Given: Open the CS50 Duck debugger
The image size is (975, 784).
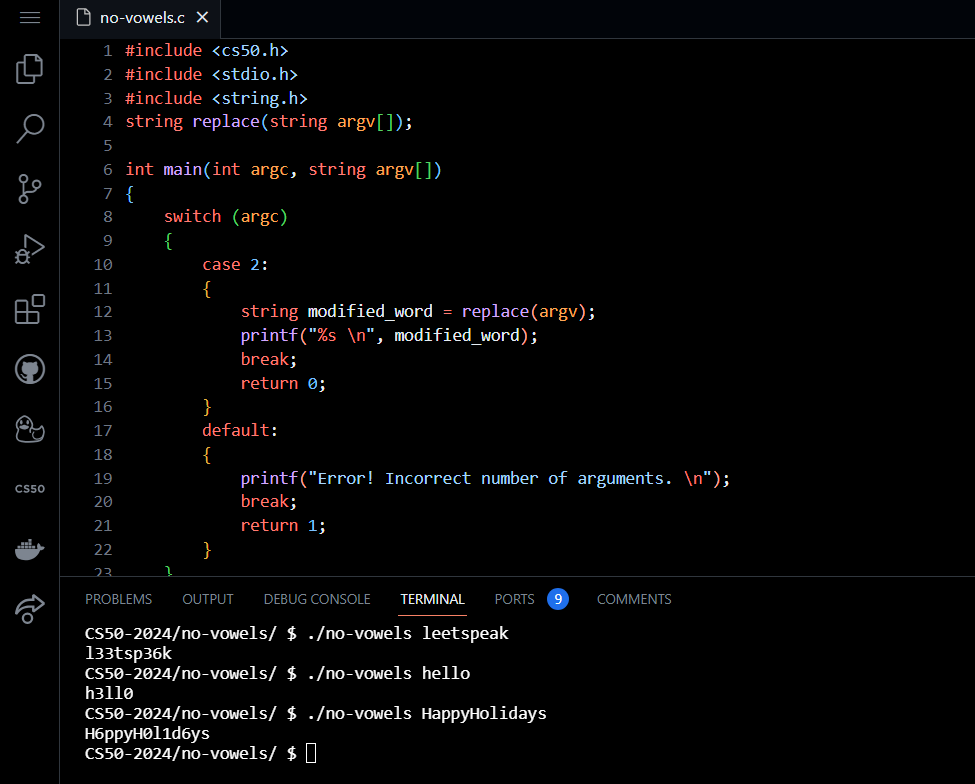Looking at the screenshot, I should click(30, 429).
